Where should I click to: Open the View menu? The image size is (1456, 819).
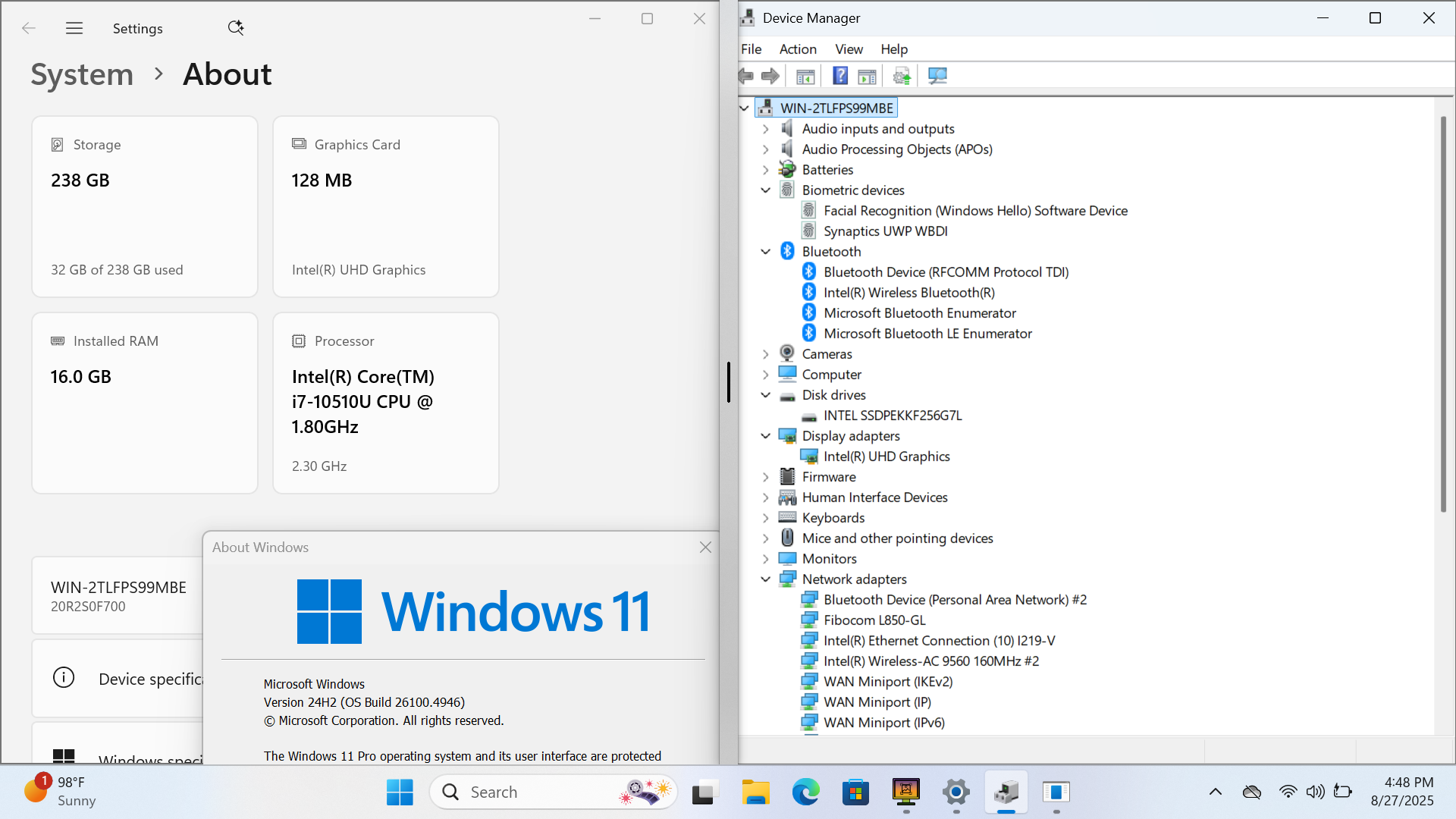pyautogui.click(x=849, y=49)
